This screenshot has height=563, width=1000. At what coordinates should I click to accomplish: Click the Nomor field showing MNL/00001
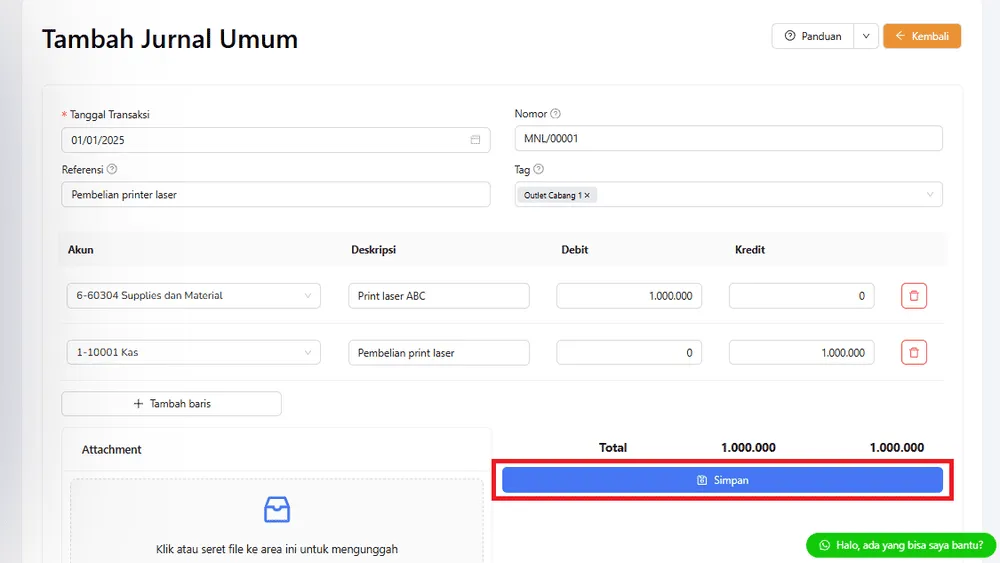[x=728, y=139]
